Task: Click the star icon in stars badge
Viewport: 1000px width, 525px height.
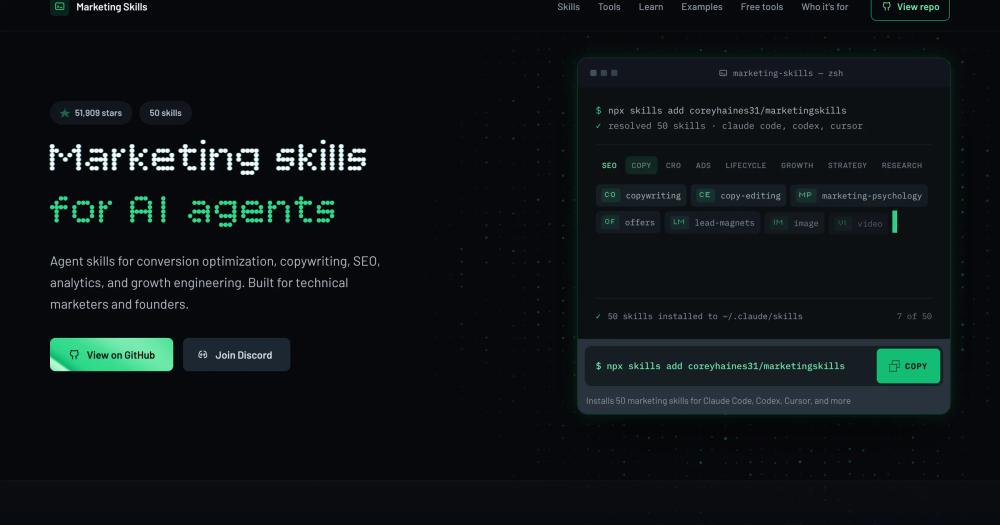Action: click(x=64, y=113)
